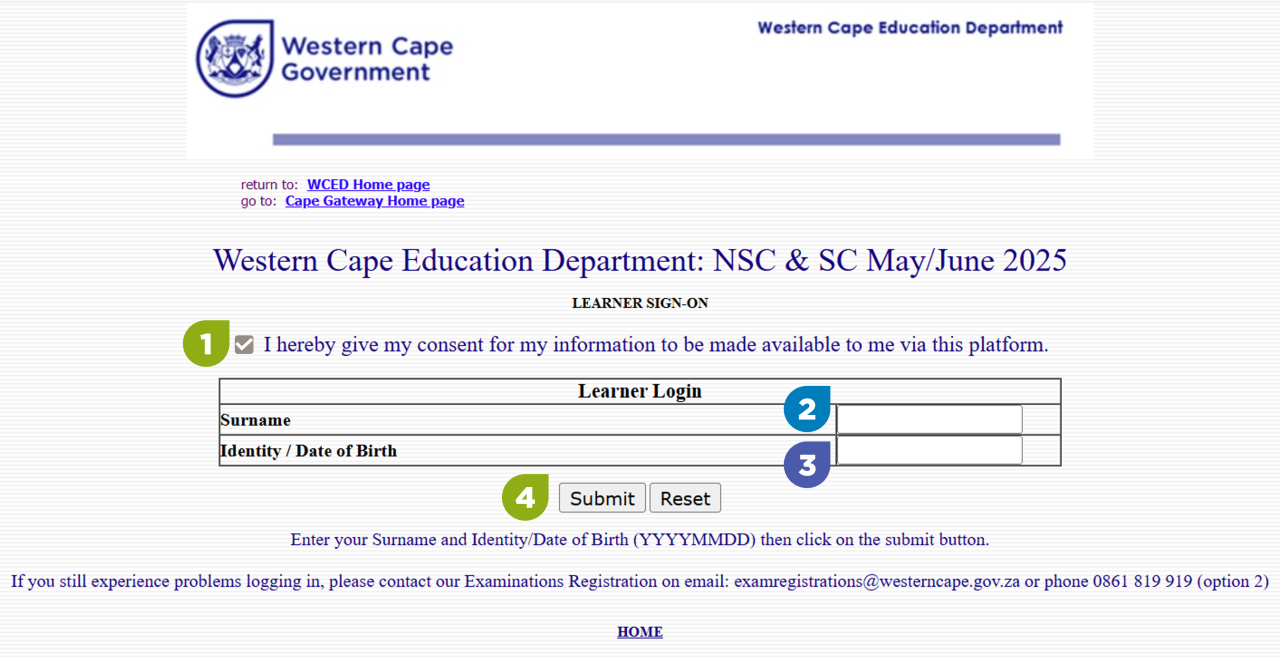The image size is (1280, 657).
Task: Click the Western Cape Government crest logo
Action: tap(234, 58)
